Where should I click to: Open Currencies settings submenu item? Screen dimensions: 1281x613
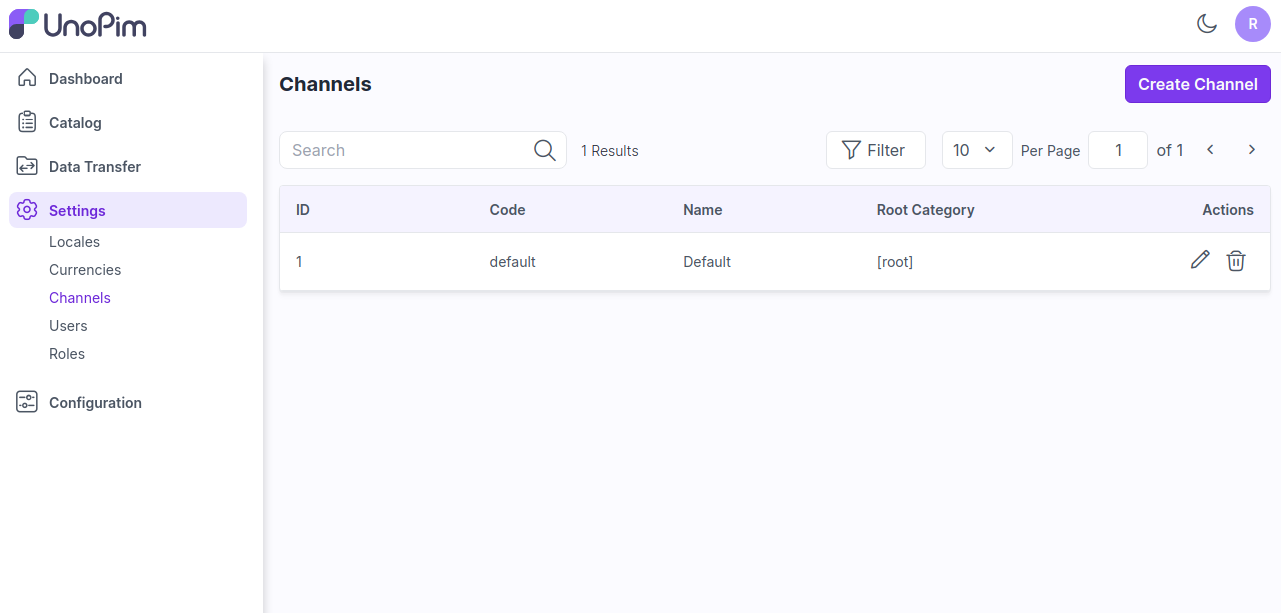85,270
